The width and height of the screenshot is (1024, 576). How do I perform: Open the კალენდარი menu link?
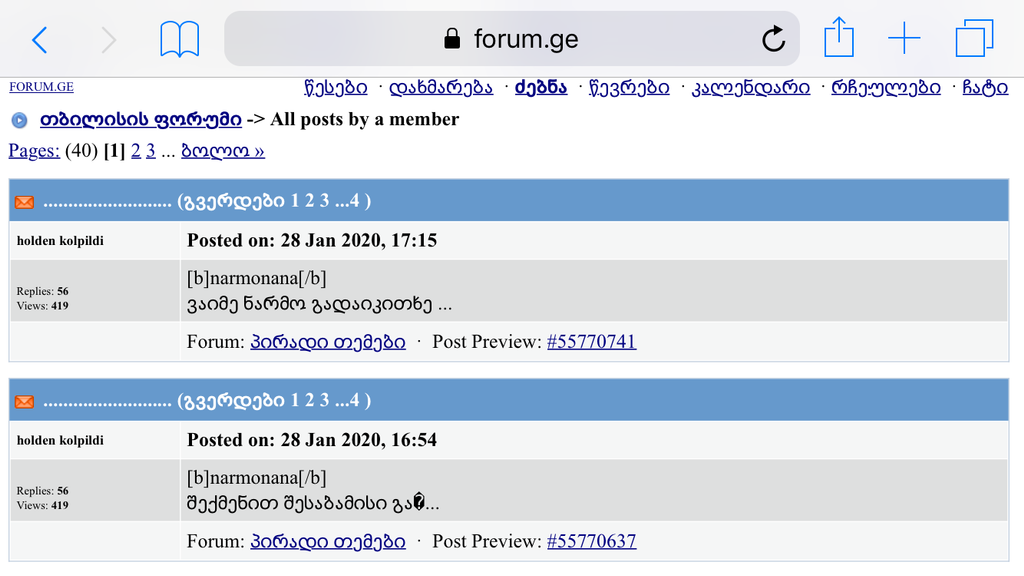[x=750, y=88]
